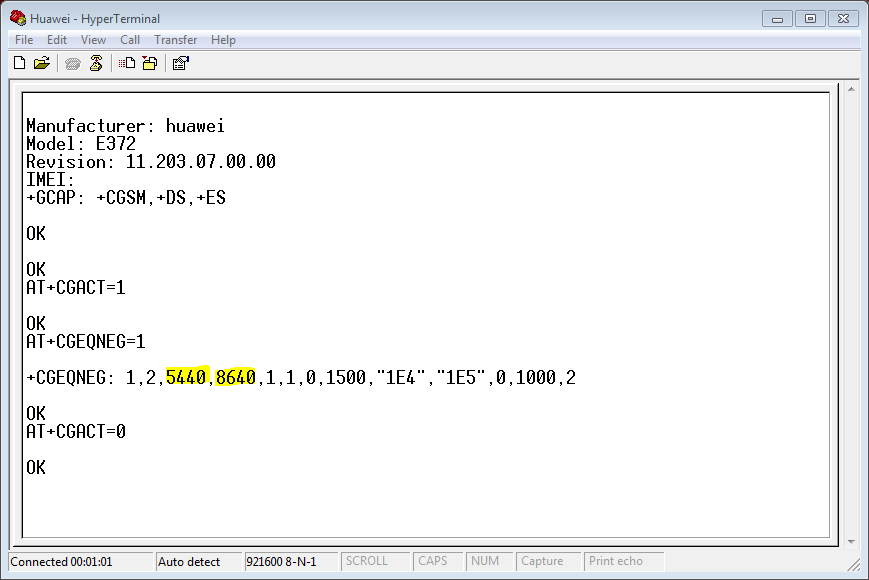
Task: Close the HyperTerminal window
Action: pos(843,19)
